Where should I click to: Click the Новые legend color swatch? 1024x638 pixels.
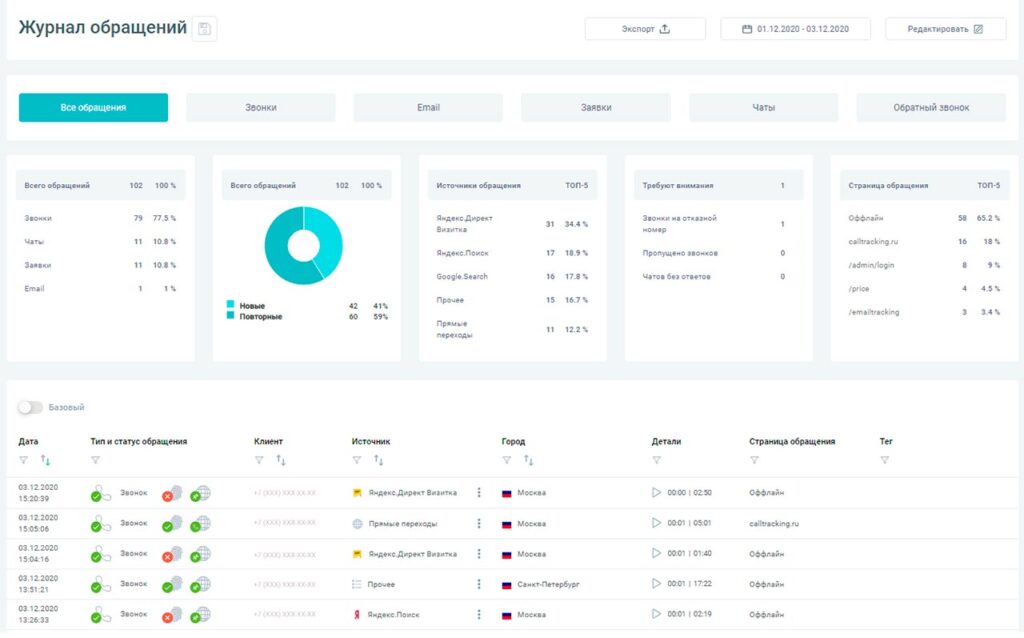pyautogui.click(x=230, y=304)
